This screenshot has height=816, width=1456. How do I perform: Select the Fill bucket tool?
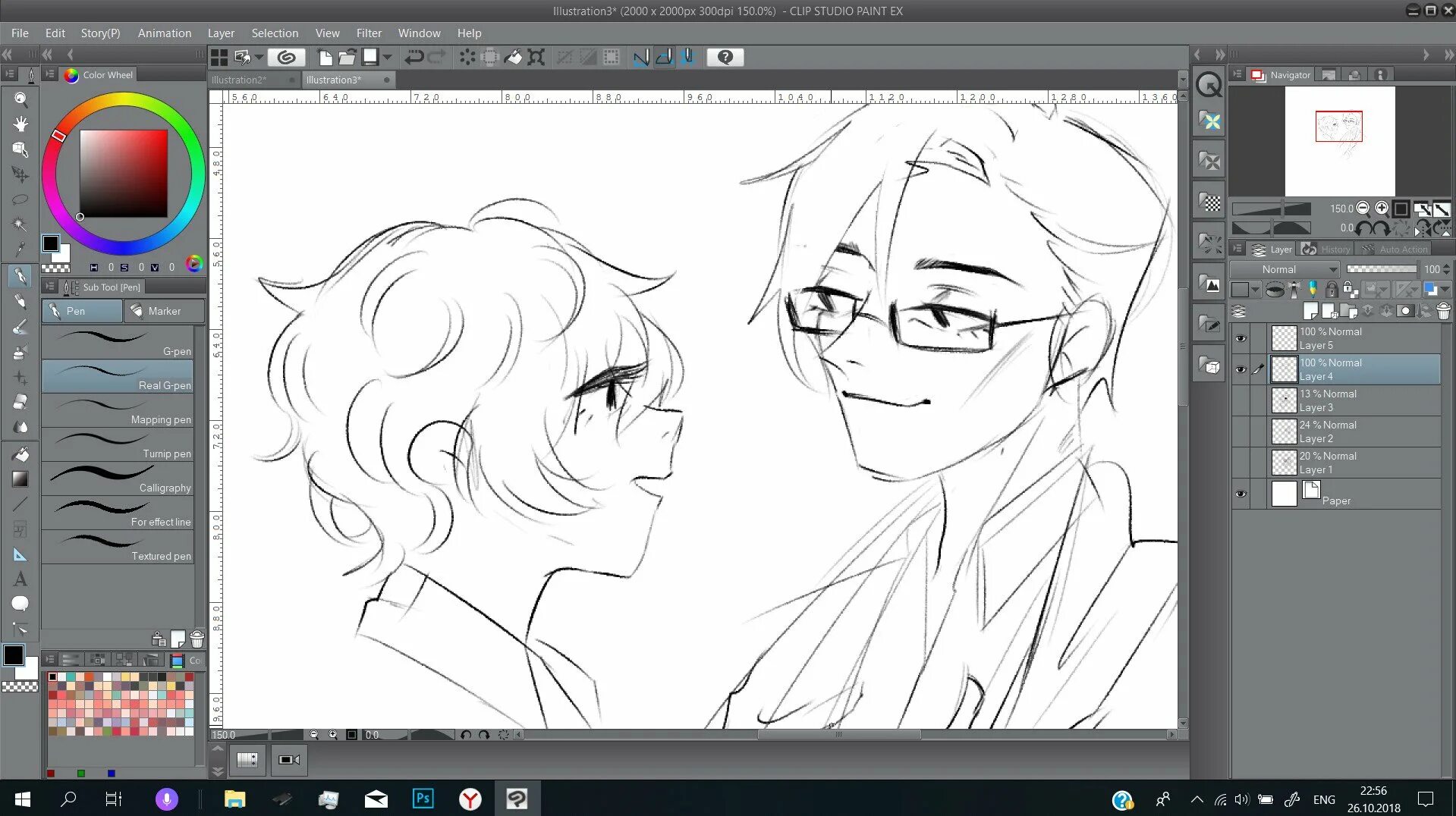tap(20, 454)
